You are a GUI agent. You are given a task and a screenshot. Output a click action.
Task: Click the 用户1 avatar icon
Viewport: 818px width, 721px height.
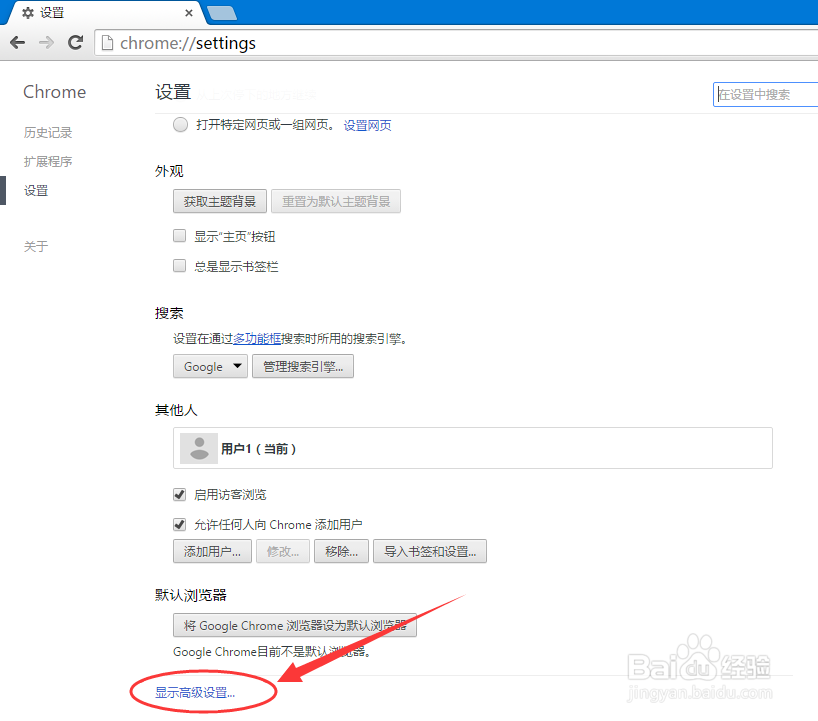click(x=199, y=448)
